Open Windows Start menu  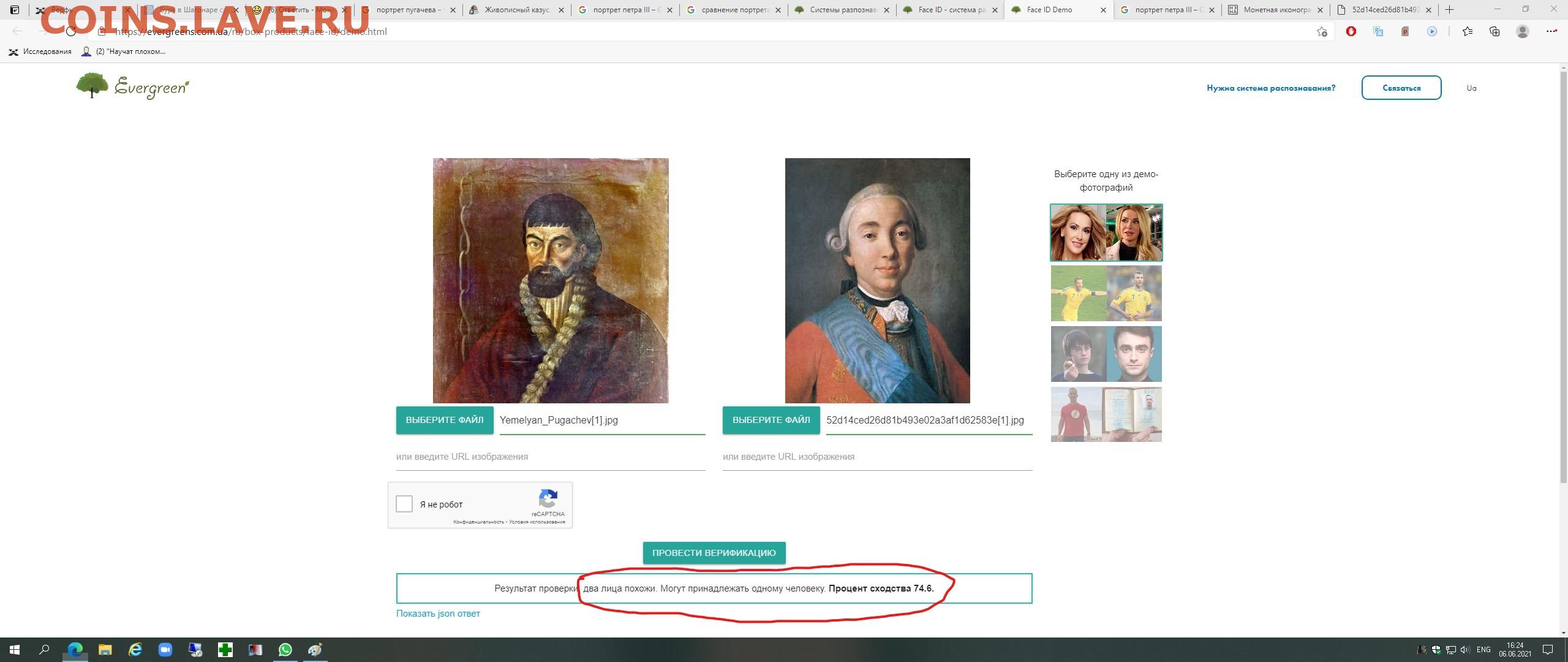point(15,650)
